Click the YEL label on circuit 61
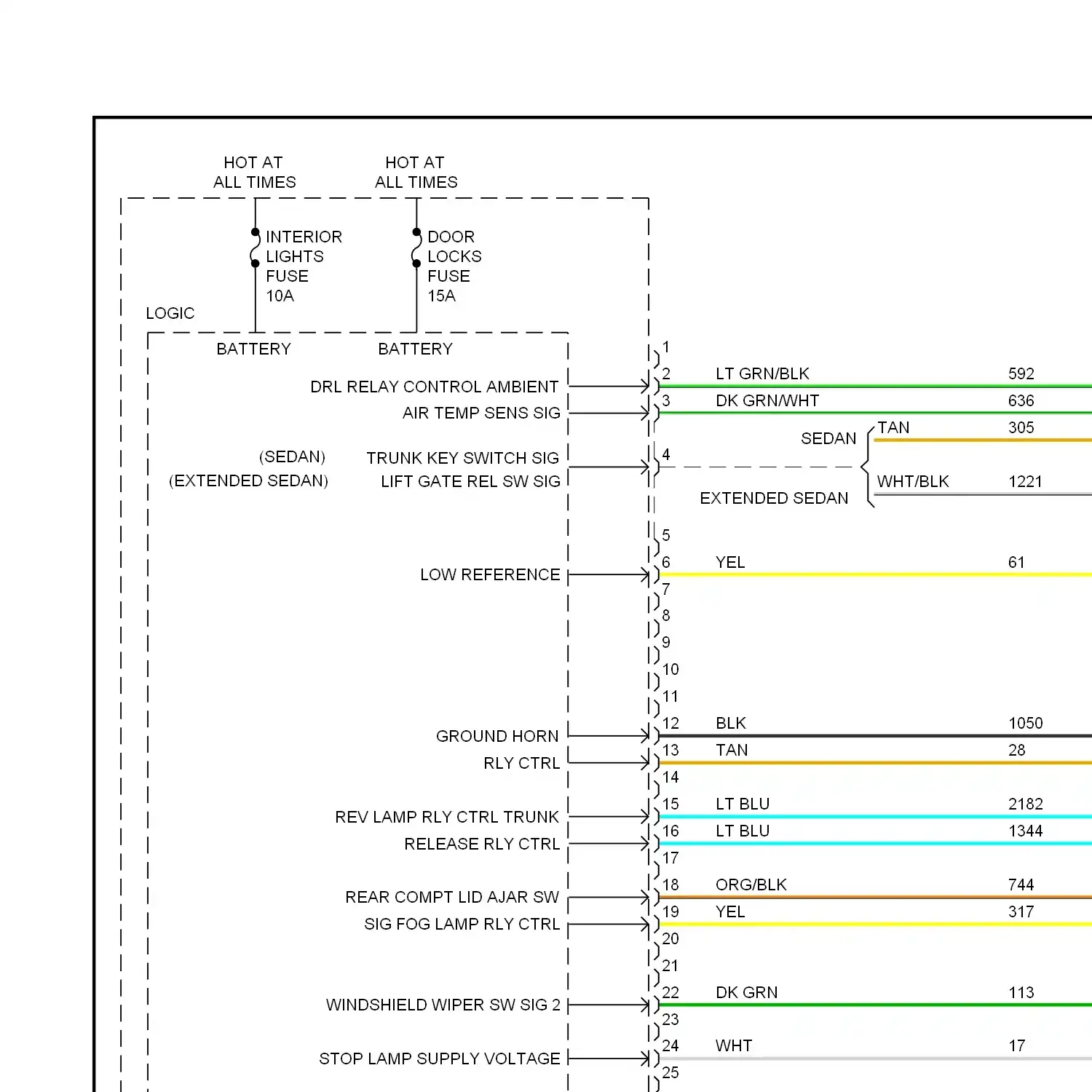 730,562
